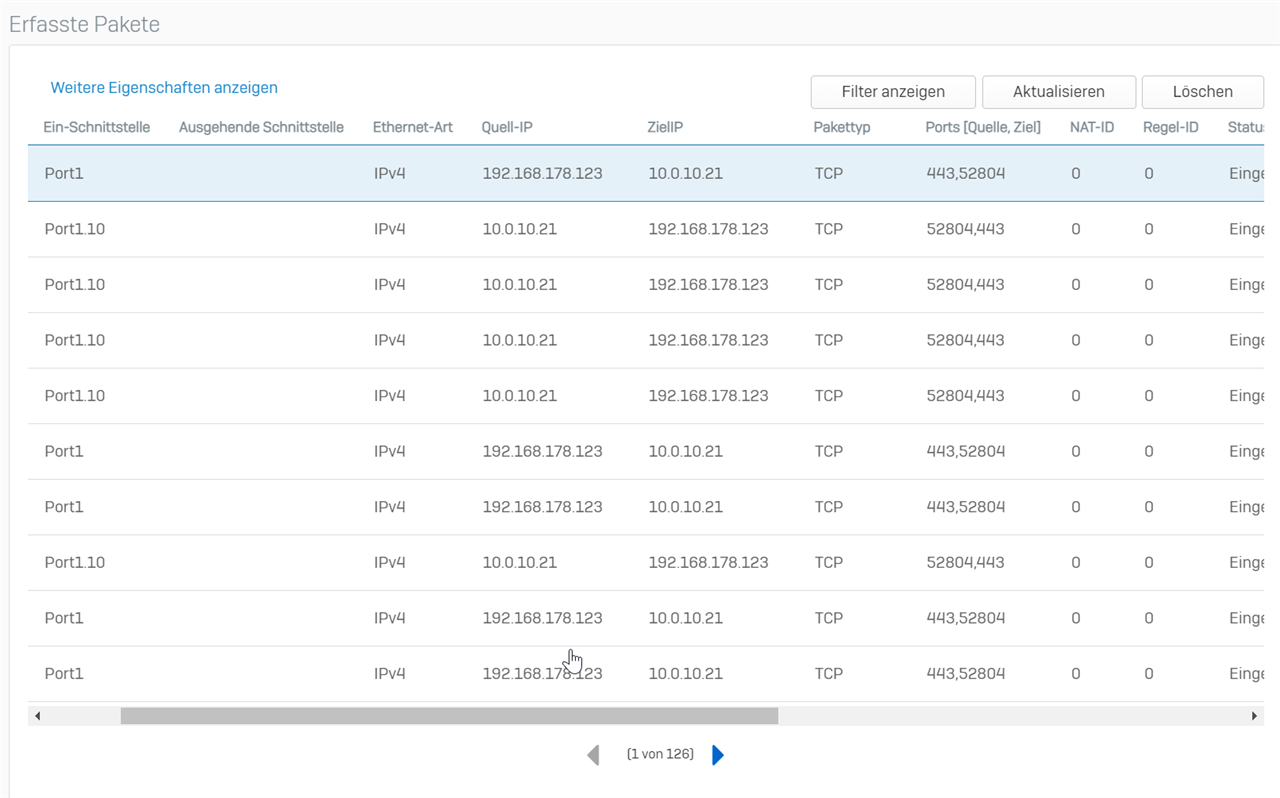
Task: Click horizontal scrollbar's right arrow
Action: [1255, 716]
